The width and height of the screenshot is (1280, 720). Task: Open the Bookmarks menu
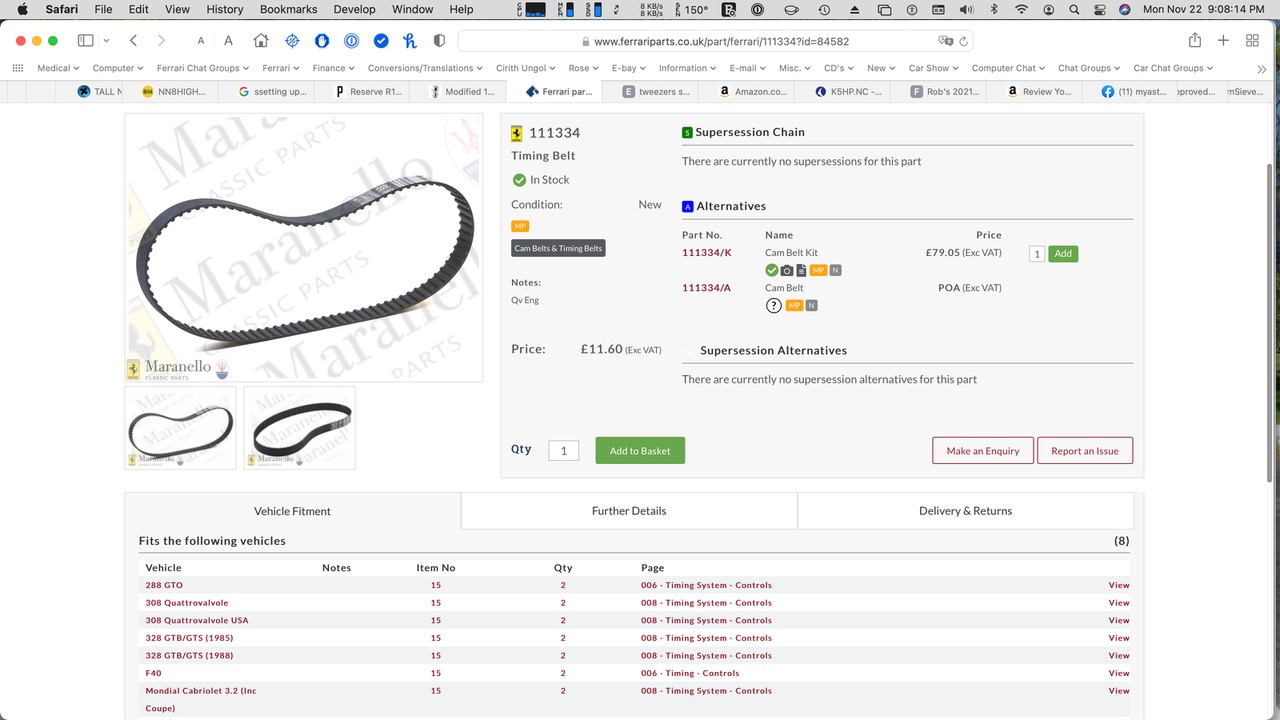point(288,9)
